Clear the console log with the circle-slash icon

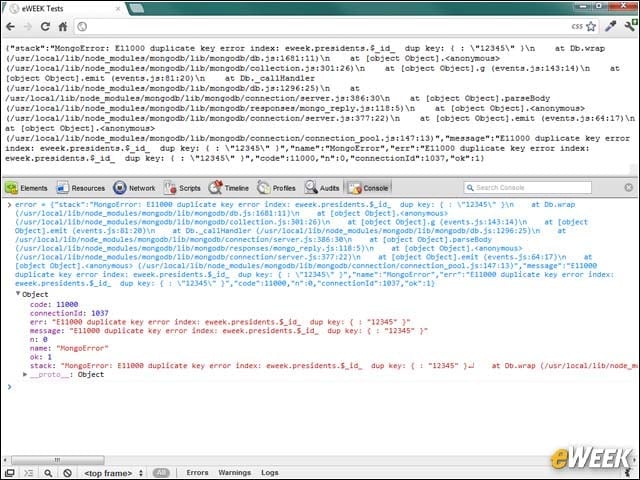(x=68, y=473)
